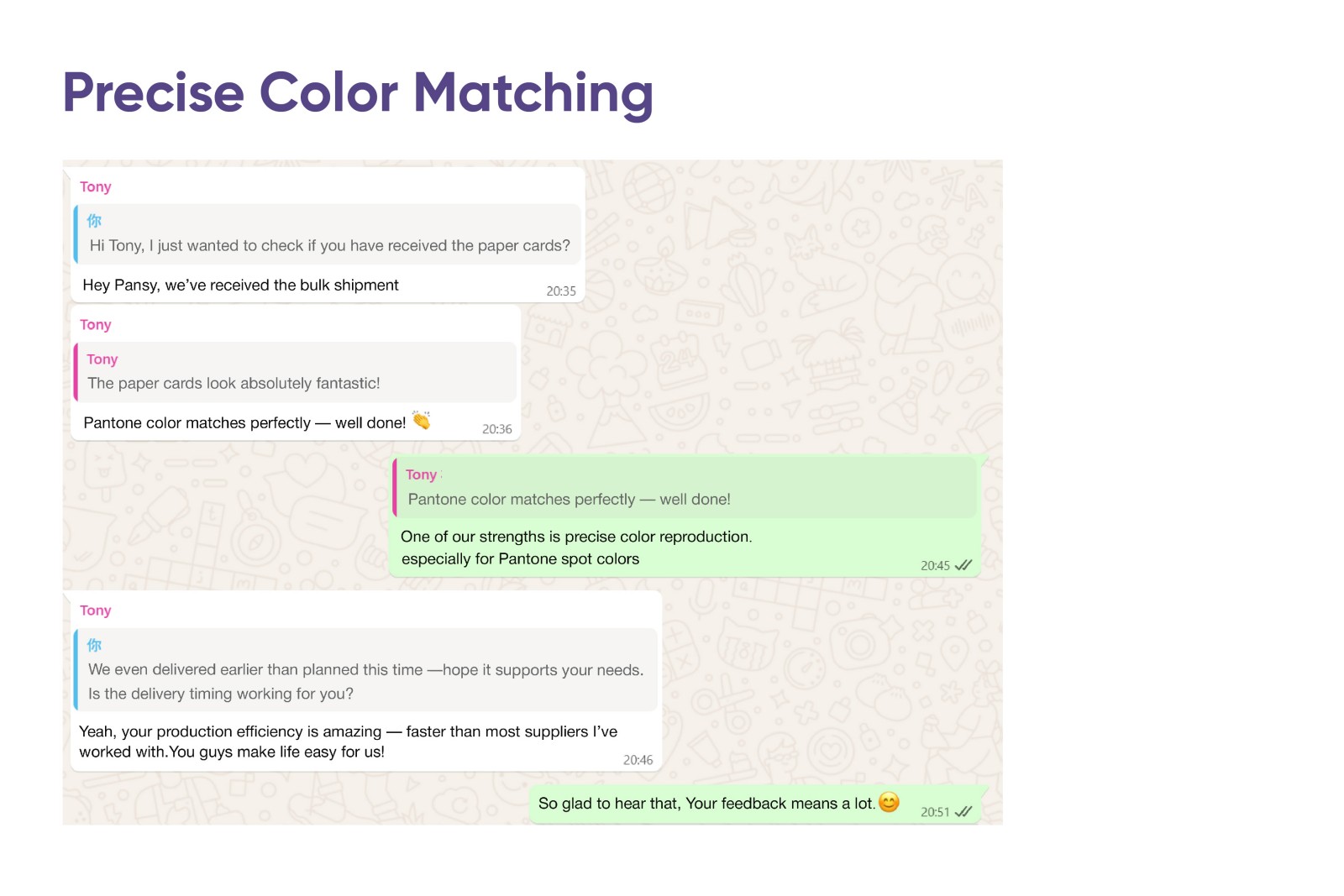
Task: Click the double check marks beside 20:45
Action: [x=963, y=565]
